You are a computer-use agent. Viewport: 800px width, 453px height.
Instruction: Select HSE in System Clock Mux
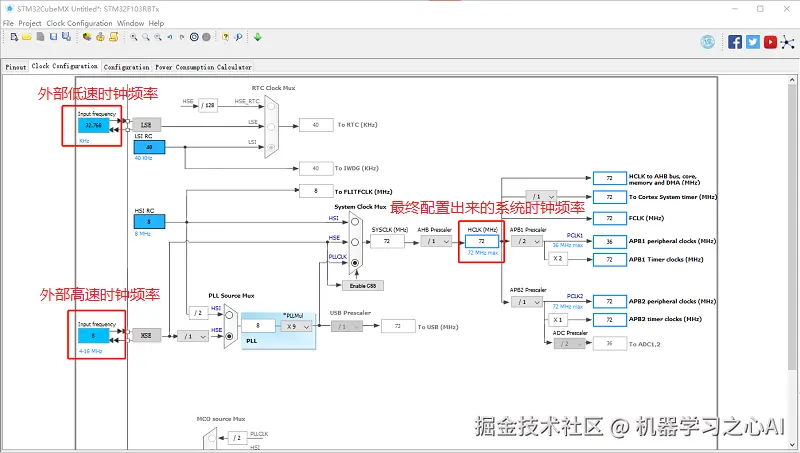(355, 242)
